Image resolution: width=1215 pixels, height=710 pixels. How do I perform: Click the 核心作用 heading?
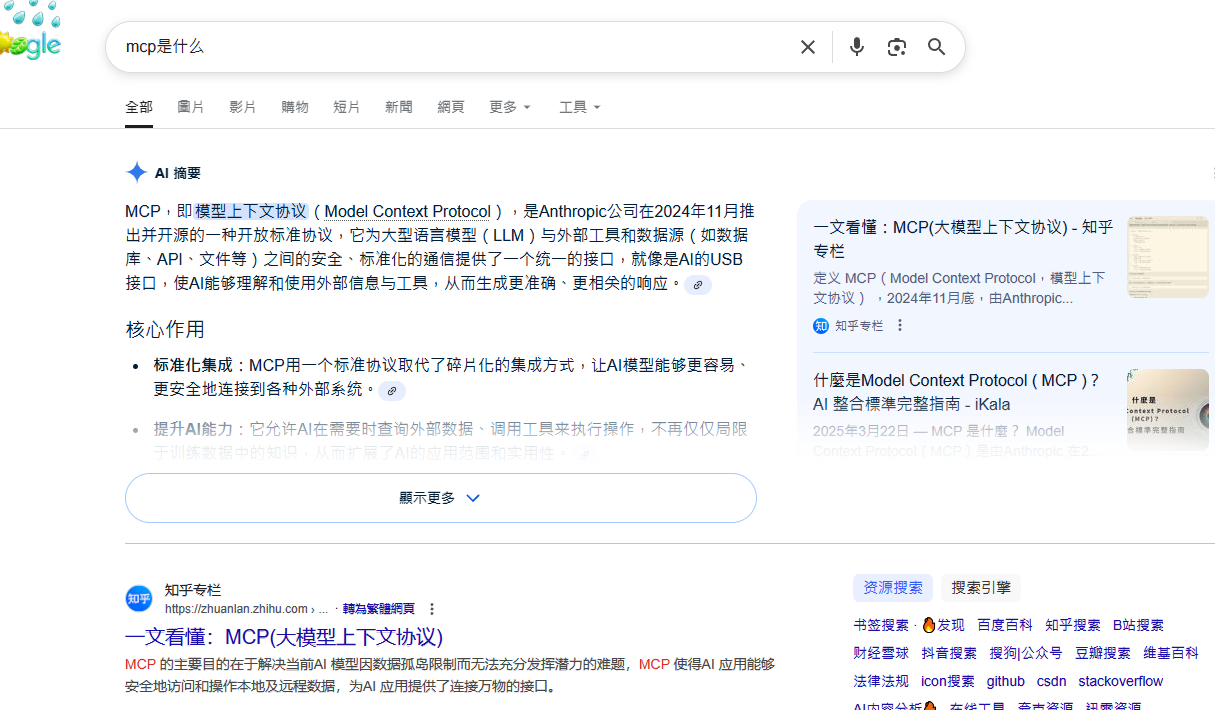[165, 329]
